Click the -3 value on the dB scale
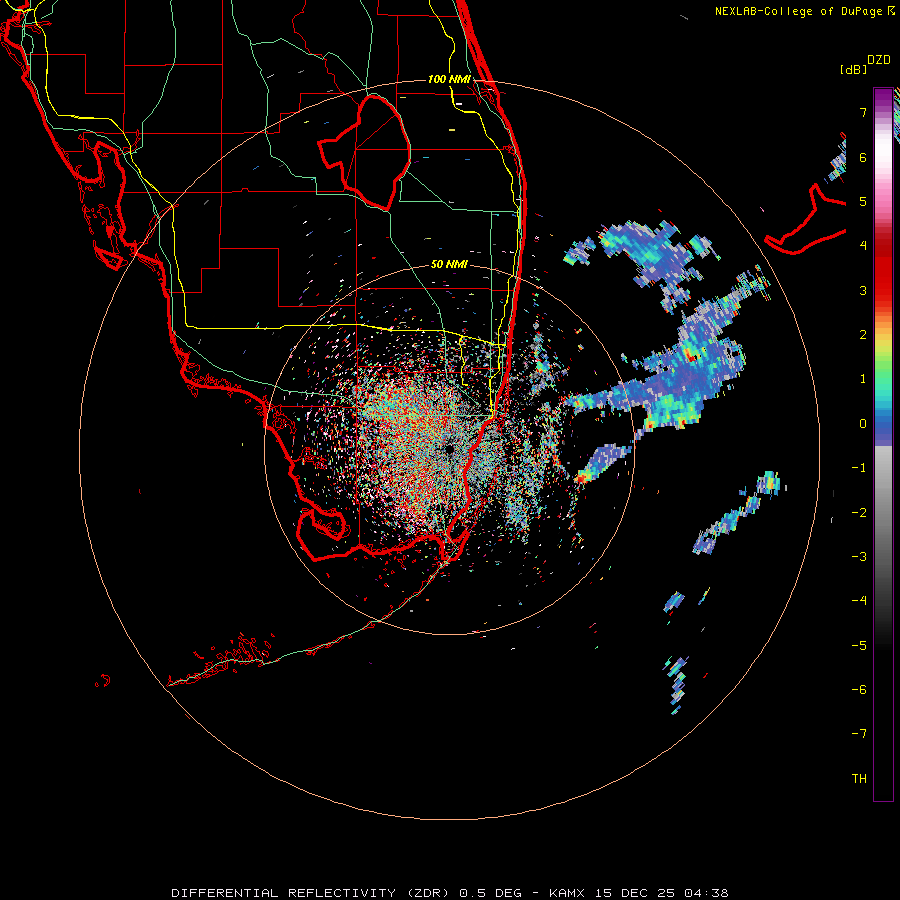 (859, 556)
